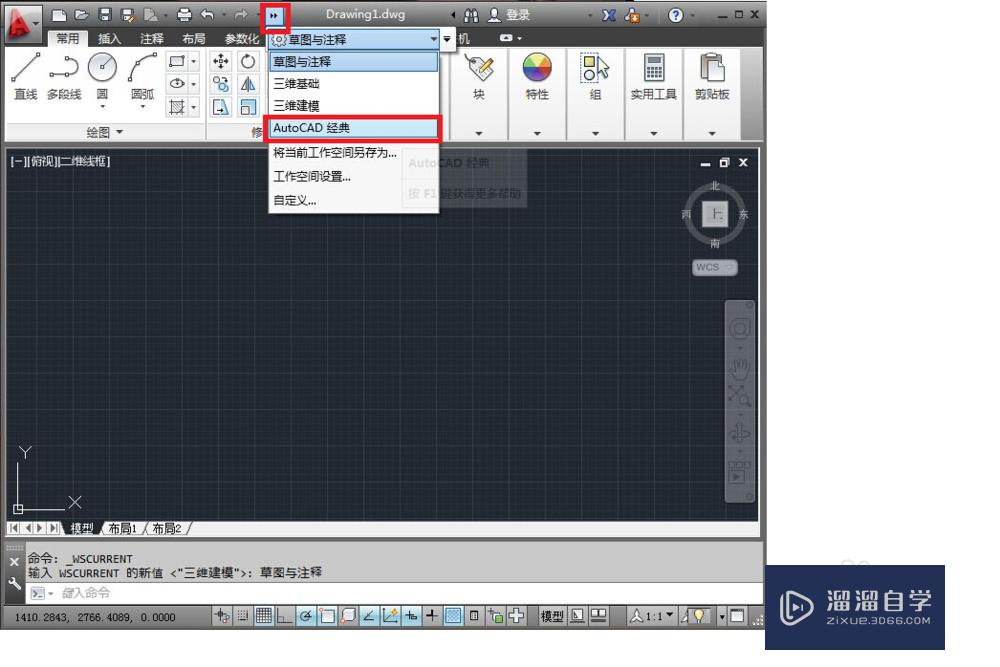The width and height of the screenshot is (1000, 667).
Task: Select the Mirror tool
Action: 248,84
